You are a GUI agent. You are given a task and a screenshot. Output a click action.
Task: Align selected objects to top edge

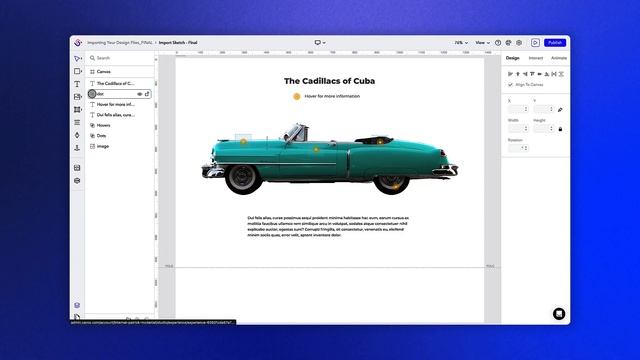532,74
